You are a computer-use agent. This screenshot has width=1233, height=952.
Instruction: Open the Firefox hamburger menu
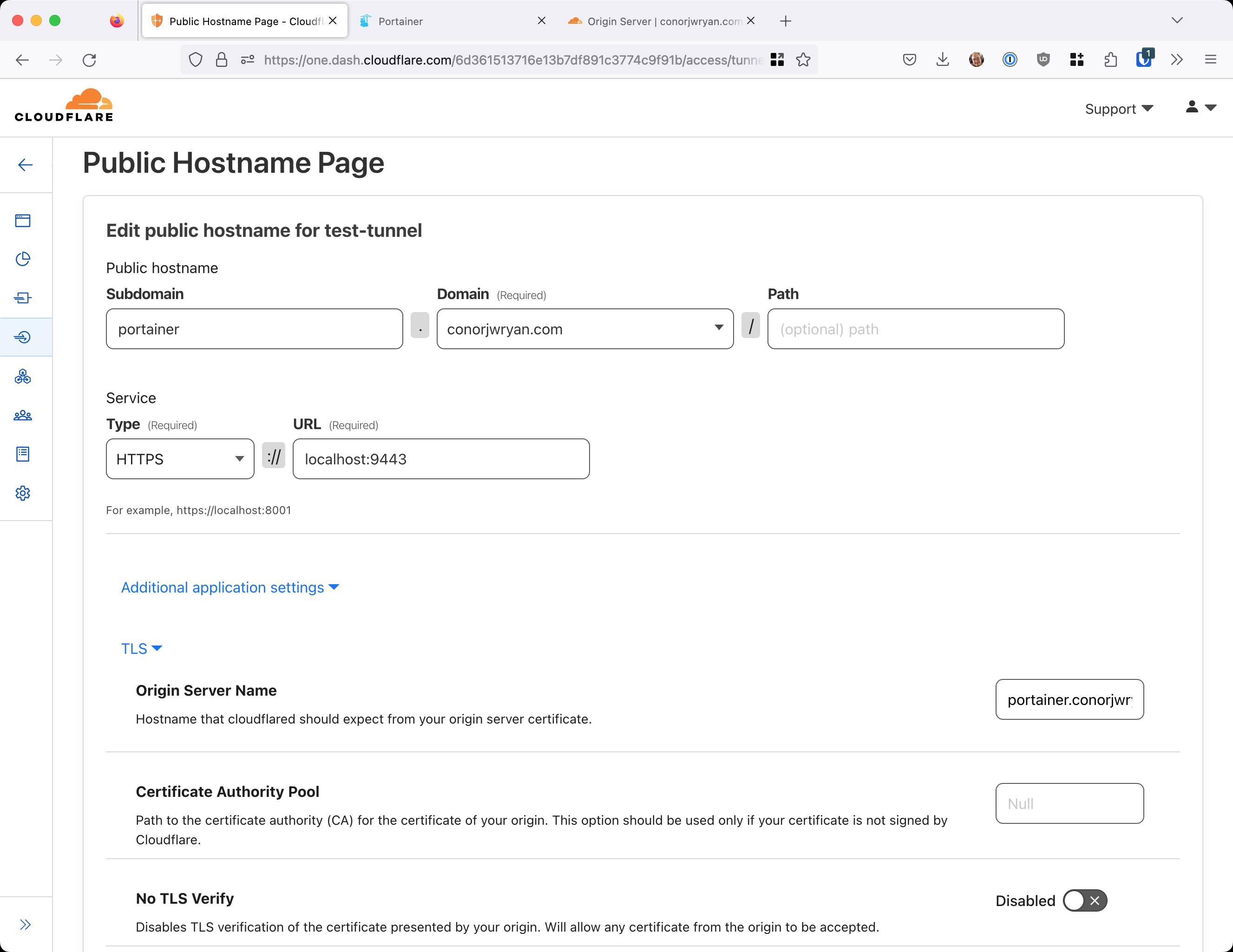pyautogui.click(x=1210, y=59)
